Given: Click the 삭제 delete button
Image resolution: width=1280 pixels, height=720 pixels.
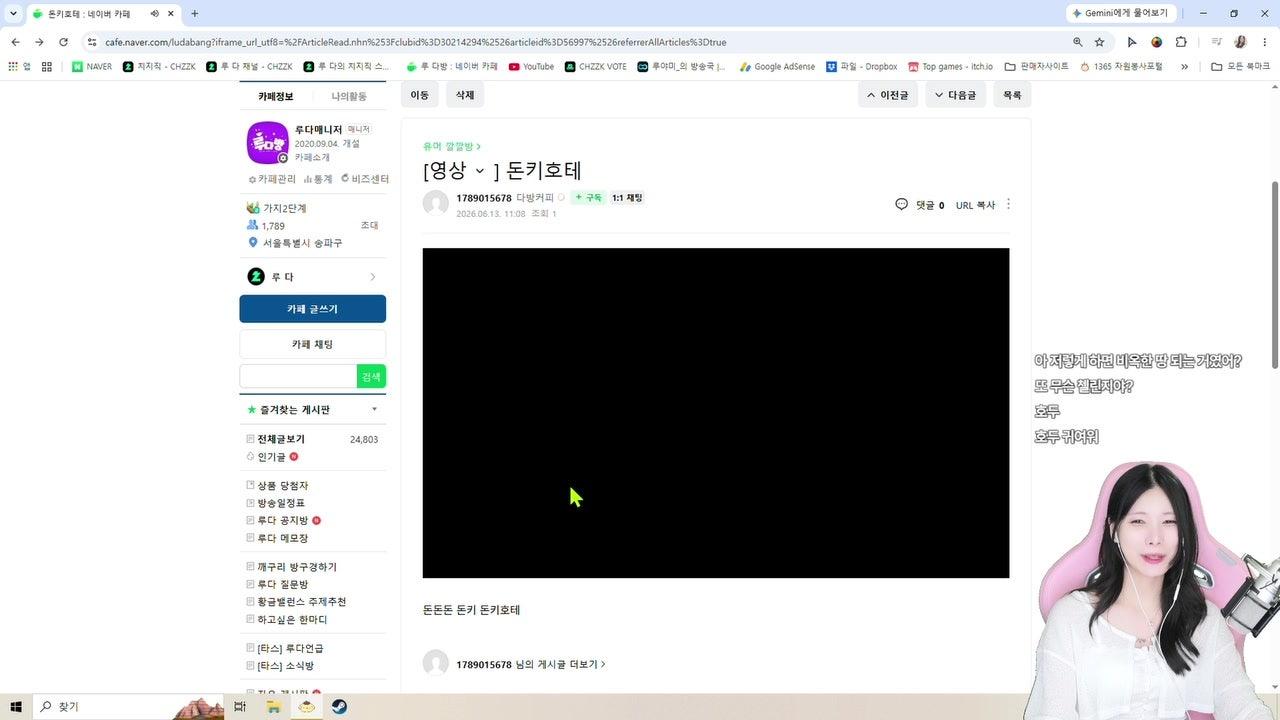Looking at the screenshot, I should 465,95.
